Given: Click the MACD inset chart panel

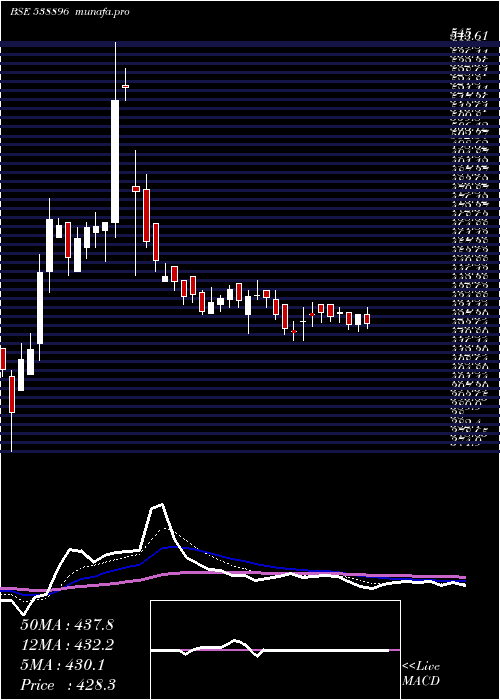Looking at the screenshot, I should click(x=275, y=650).
